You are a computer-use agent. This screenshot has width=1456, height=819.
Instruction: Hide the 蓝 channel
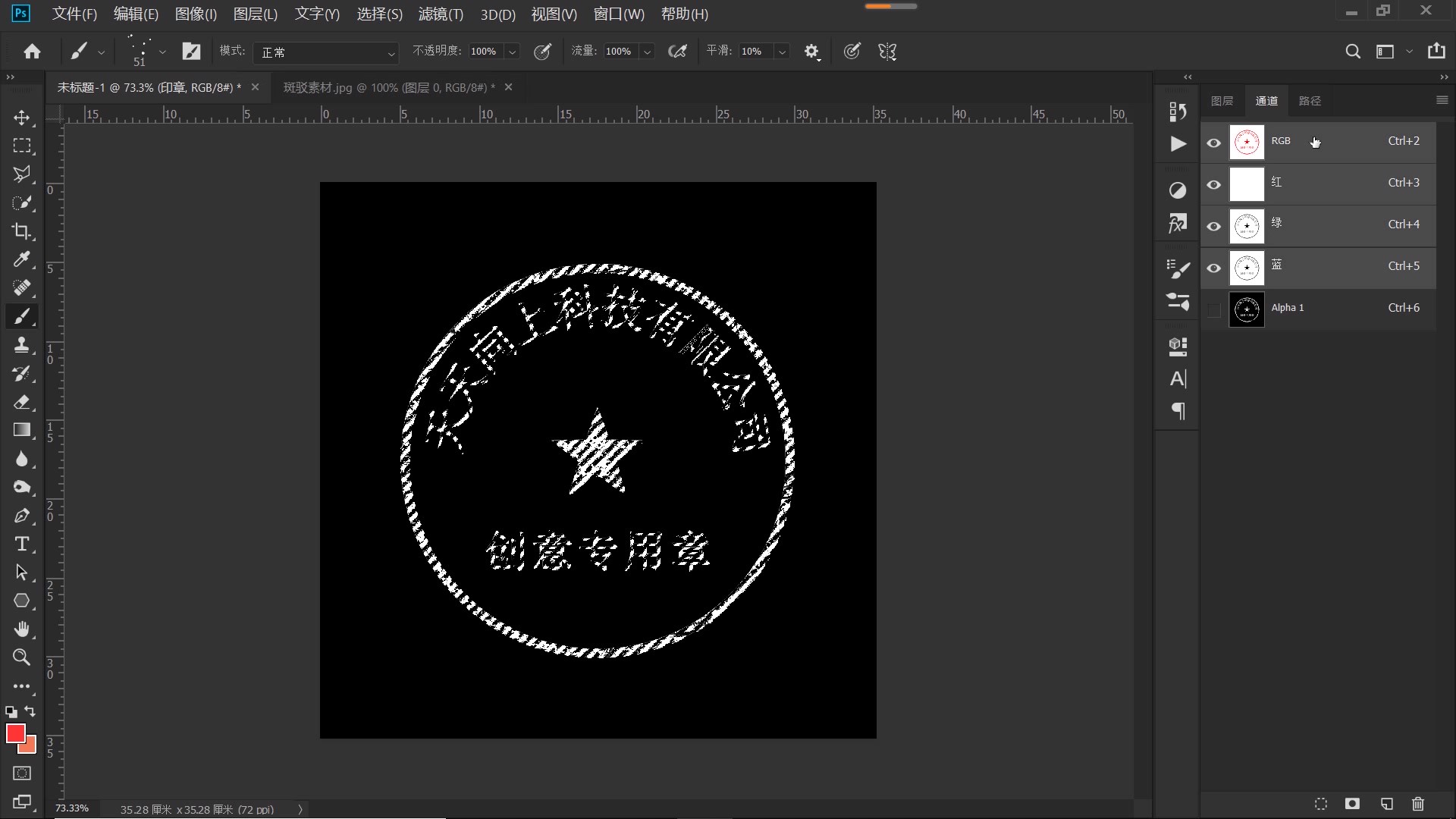pos(1213,268)
